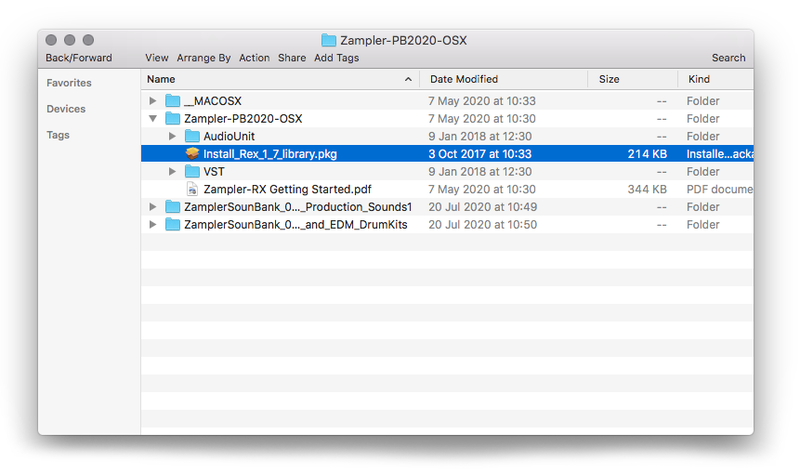Click the 20 Jul 2020 at 10:50 date
This screenshot has width=800, height=473.
point(483,225)
